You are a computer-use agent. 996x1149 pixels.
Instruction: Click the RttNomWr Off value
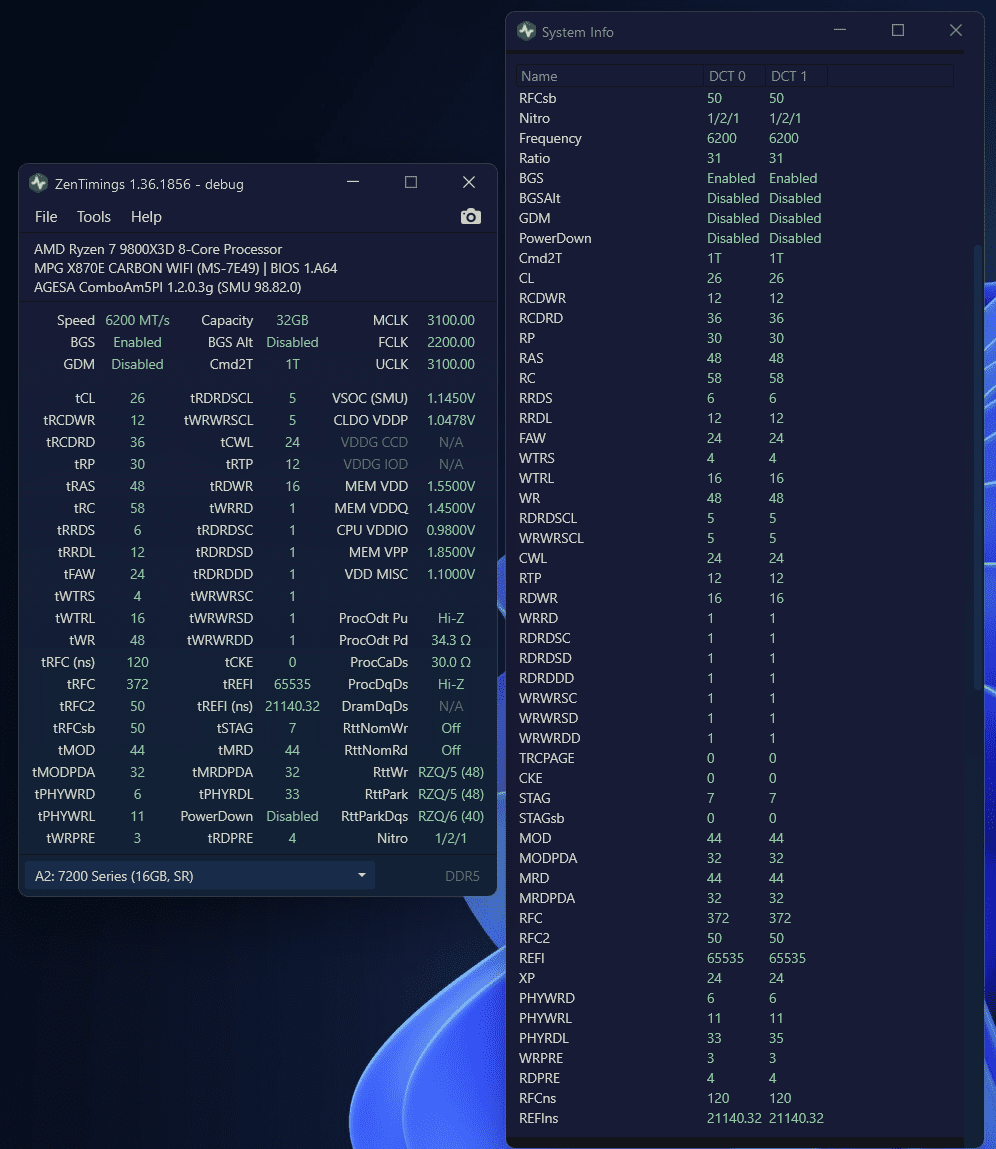[x=451, y=728]
